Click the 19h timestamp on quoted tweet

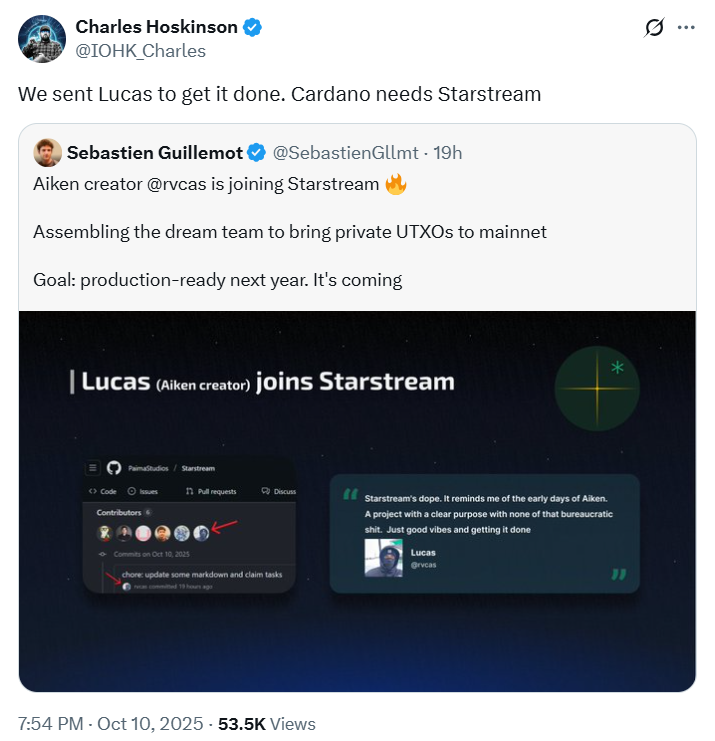447,152
